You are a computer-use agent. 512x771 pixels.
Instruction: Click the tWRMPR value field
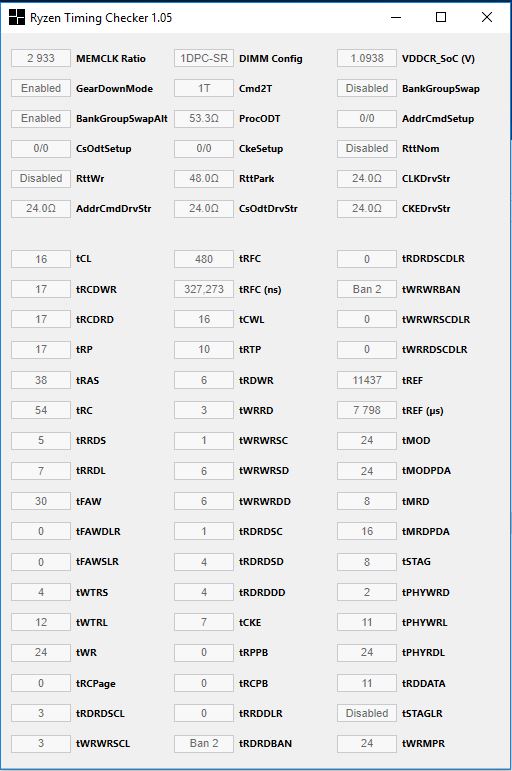coord(366,743)
